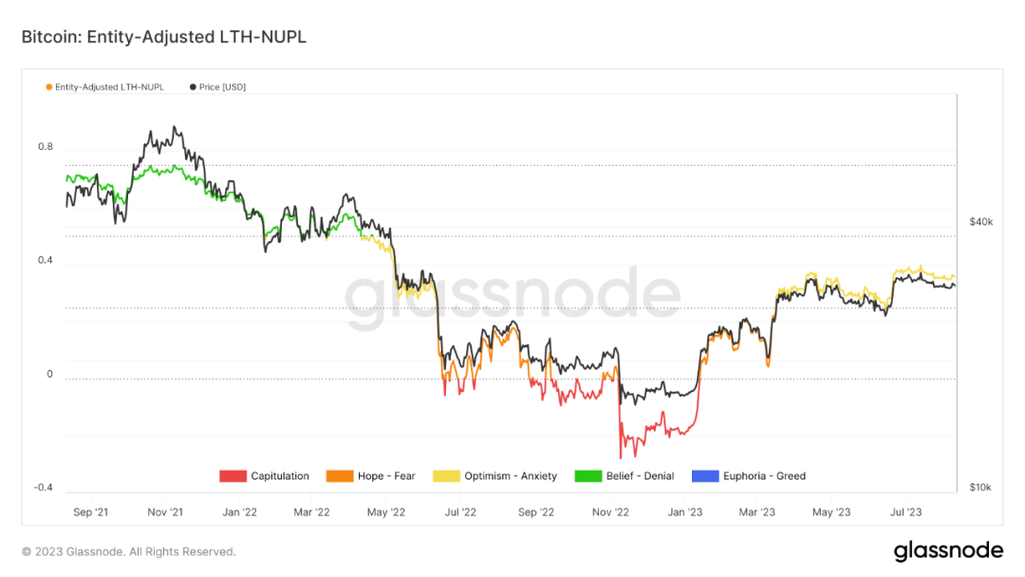Screen dimensions: 1025x577
Task: Select the orange Hope - Fear swatch
Action: (339, 476)
